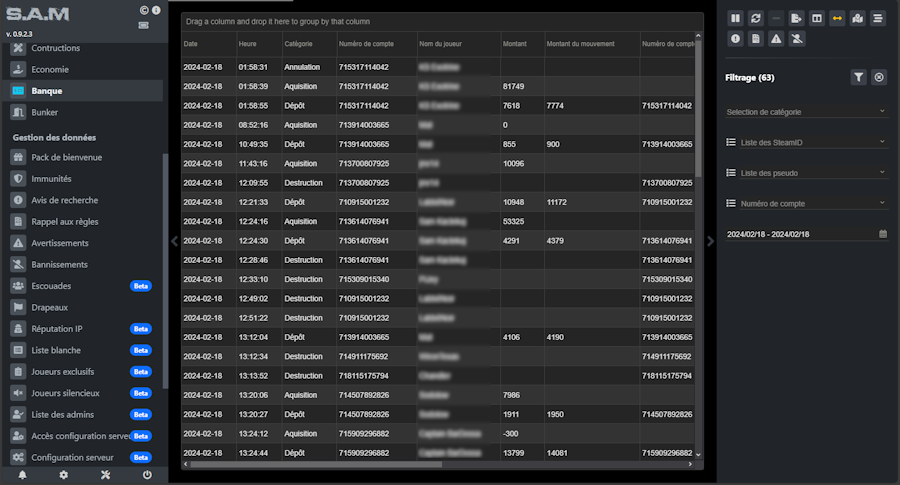Image resolution: width=900 pixels, height=485 pixels.
Task: Clear filters with the circled X icon
Action: 879,77
